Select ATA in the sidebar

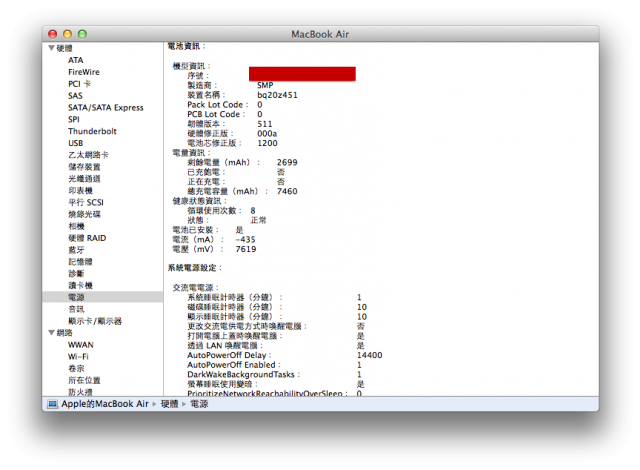tap(76, 60)
